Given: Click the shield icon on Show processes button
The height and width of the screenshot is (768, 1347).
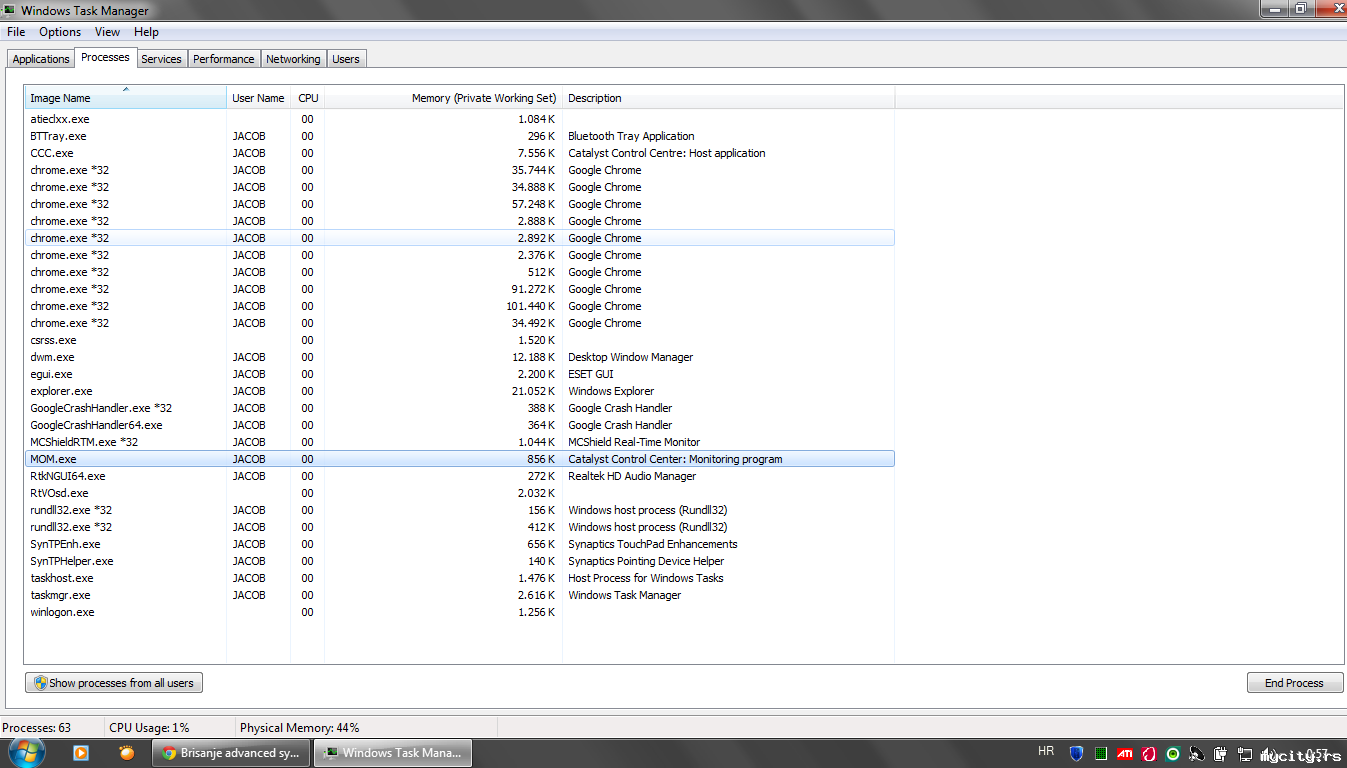Looking at the screenshot, I should click(40, 683).
